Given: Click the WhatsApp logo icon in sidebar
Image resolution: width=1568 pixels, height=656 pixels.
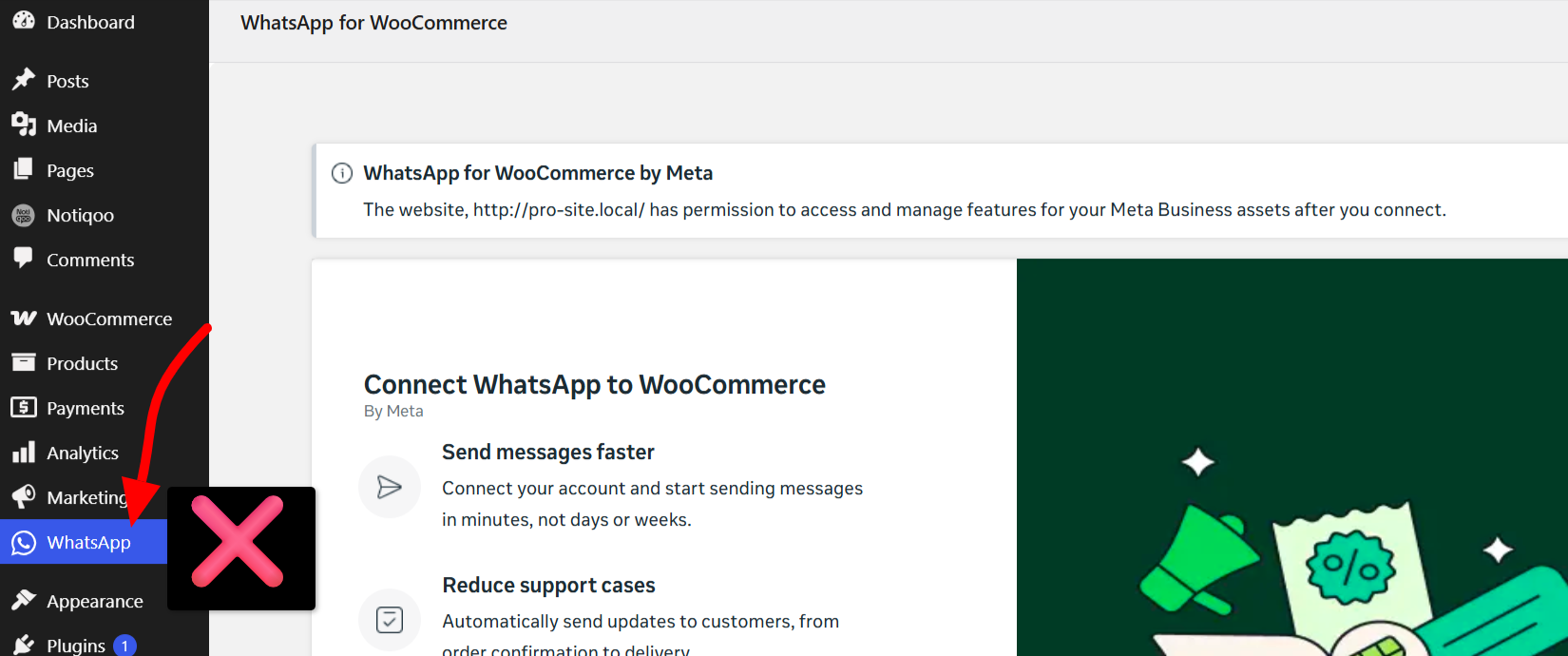Looking at the screenshot, I should pos(24,542).
